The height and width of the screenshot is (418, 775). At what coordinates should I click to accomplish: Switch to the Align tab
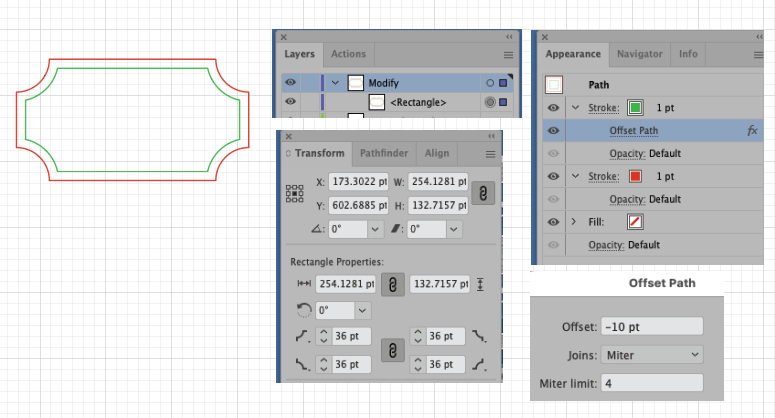[x=437, y=153]
